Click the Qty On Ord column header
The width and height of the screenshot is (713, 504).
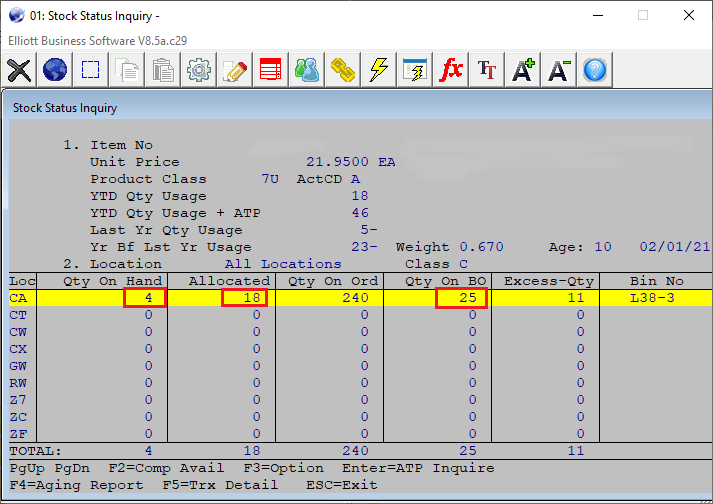tap(333, 281)
